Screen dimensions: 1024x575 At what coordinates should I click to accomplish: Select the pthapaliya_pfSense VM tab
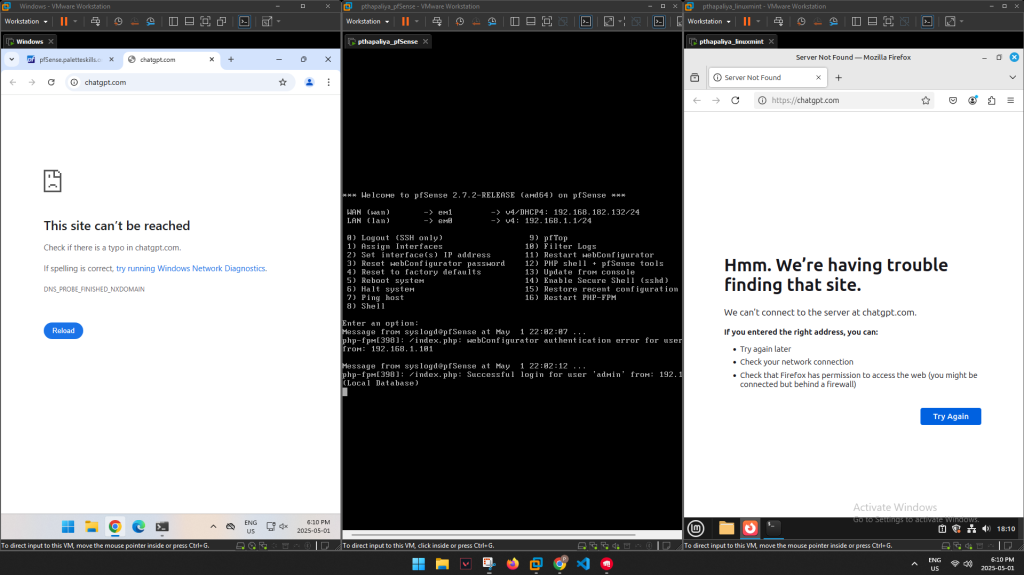click(x=387, y=41)
